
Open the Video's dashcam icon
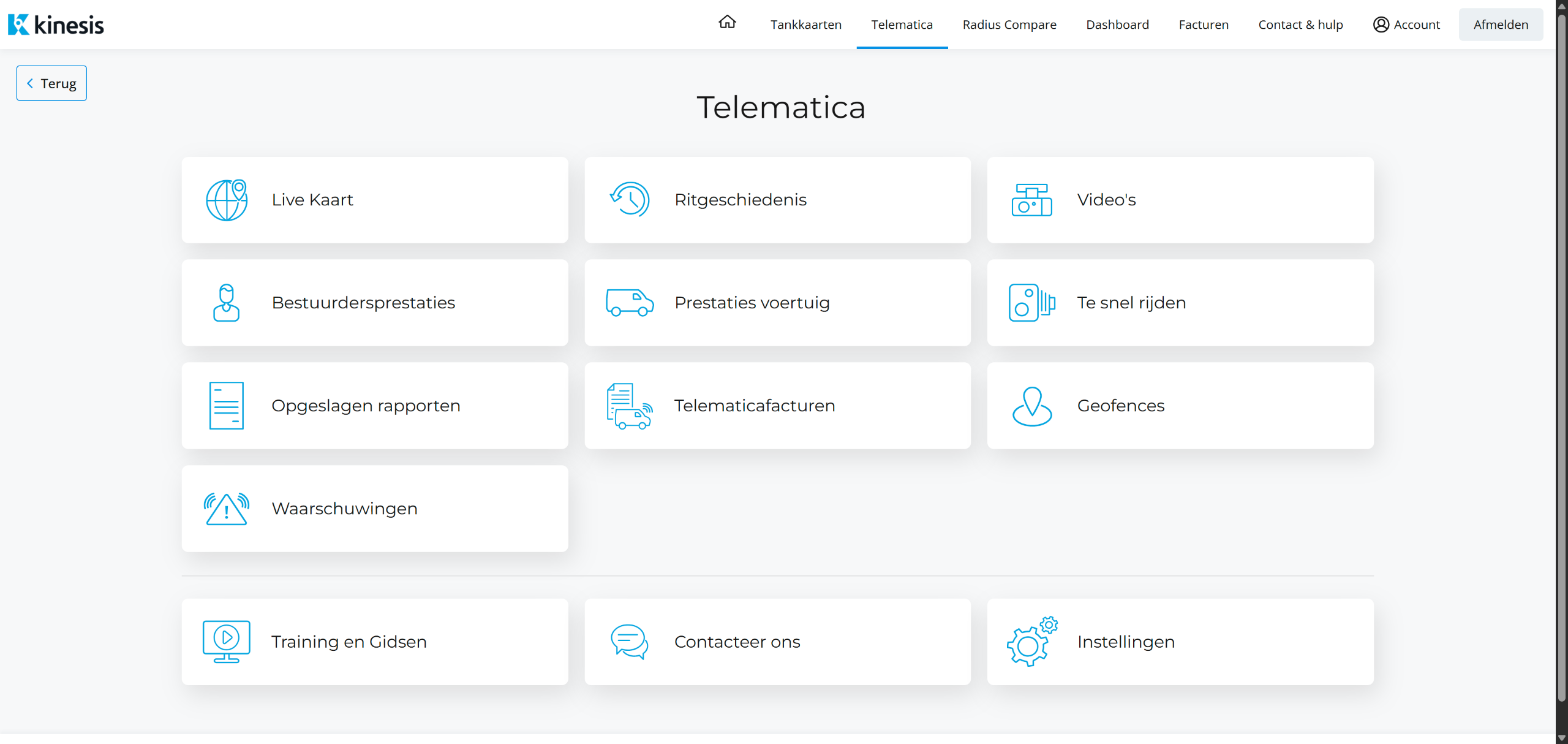(1032, 200)
